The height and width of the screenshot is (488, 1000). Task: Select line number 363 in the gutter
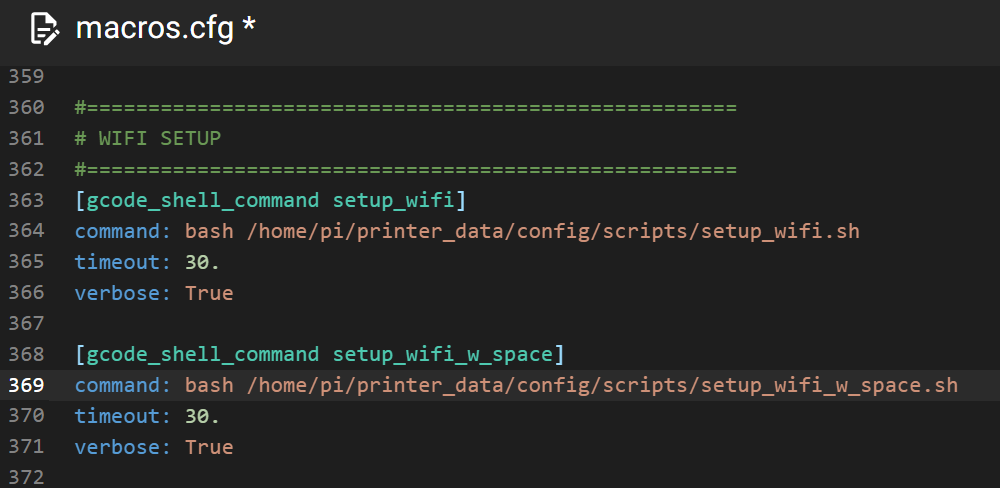[26, 201]
